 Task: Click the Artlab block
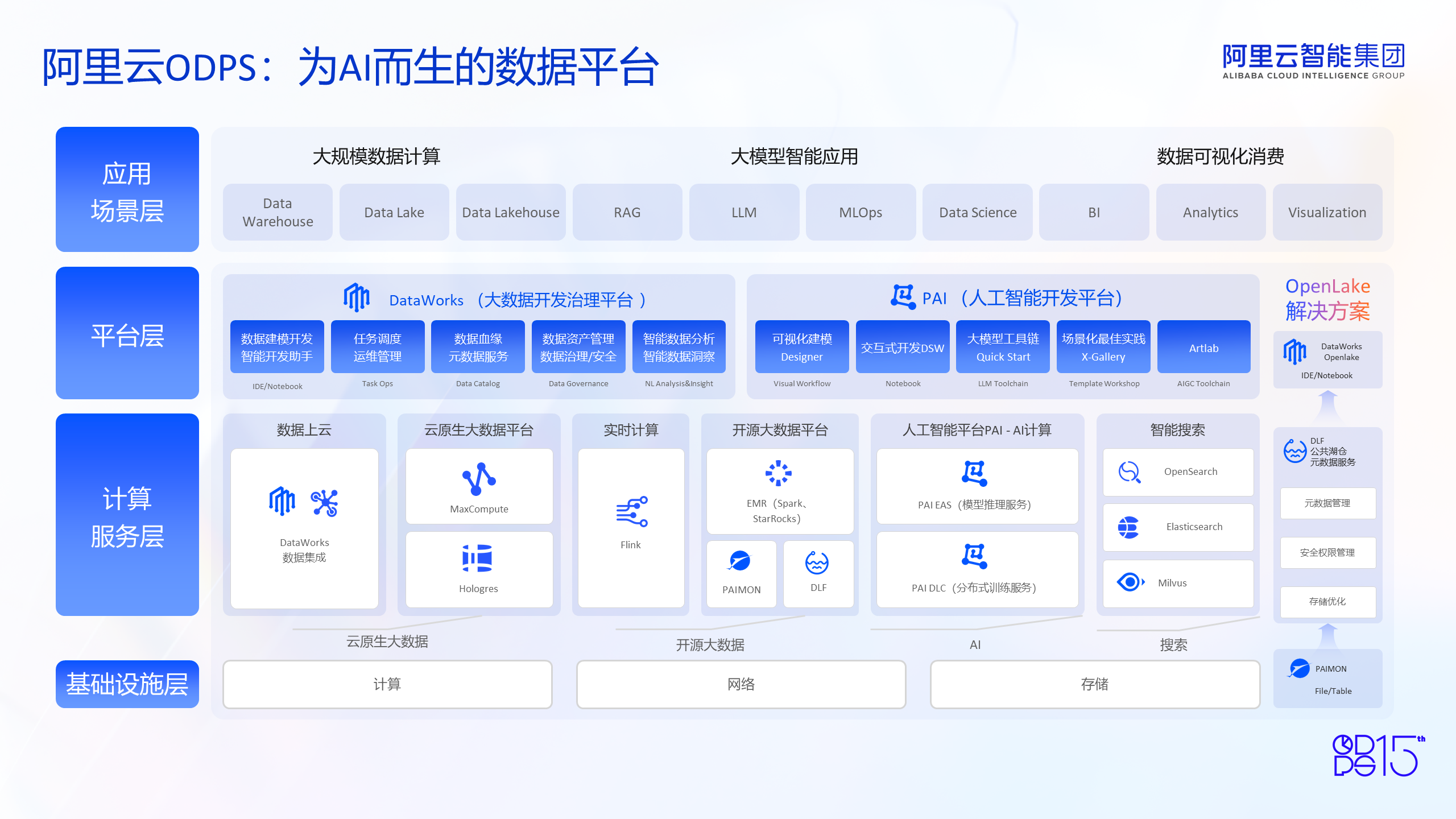pyautogui.click(x=1204, y=347)
